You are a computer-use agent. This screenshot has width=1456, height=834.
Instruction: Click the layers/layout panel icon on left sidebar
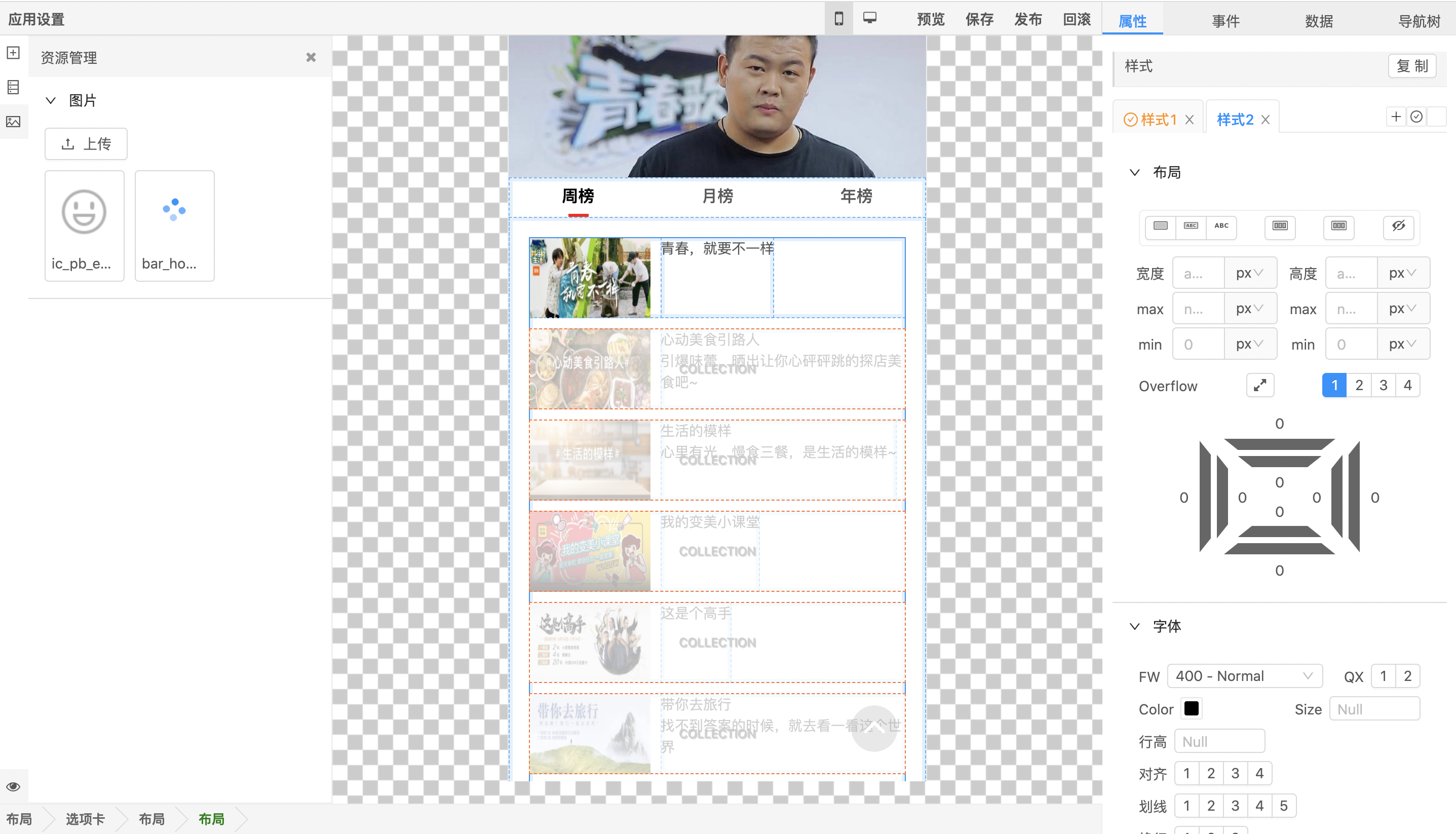[x=15, y=88]
